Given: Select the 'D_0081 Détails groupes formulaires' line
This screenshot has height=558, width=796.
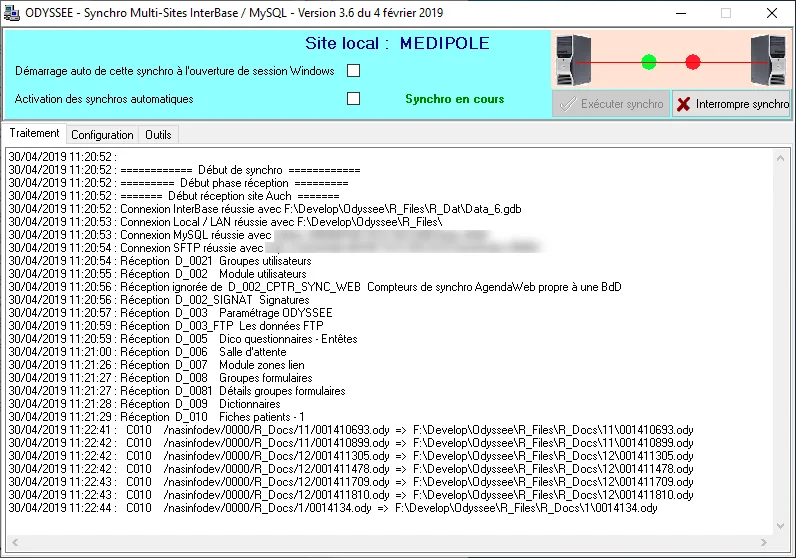Looking at the screenshot, I should tap(177, 391).
